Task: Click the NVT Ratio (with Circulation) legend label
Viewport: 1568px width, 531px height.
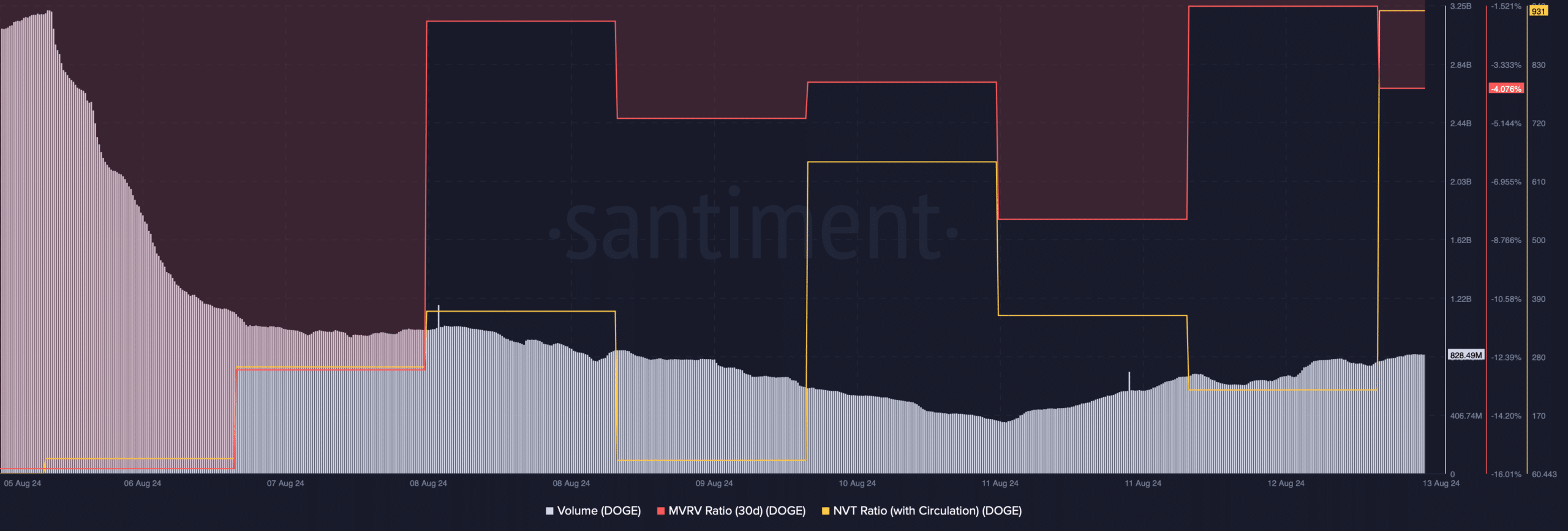Action: [x=927, y=511]
